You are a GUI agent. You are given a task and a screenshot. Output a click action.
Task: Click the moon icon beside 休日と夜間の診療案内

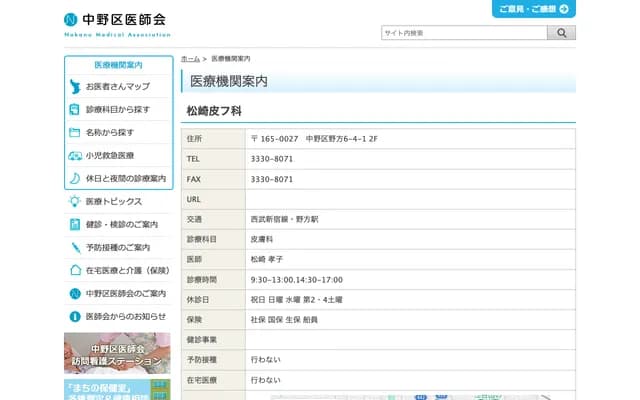pyautogui.click(x=75, y=178)
